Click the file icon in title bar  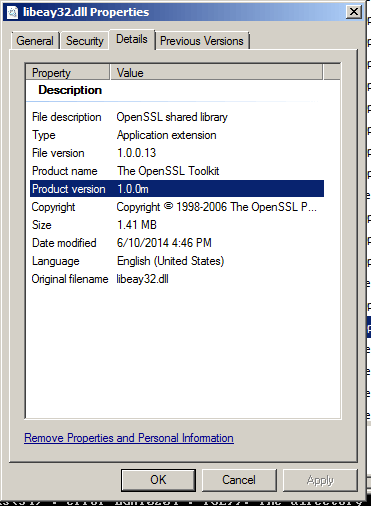(12, 12)
